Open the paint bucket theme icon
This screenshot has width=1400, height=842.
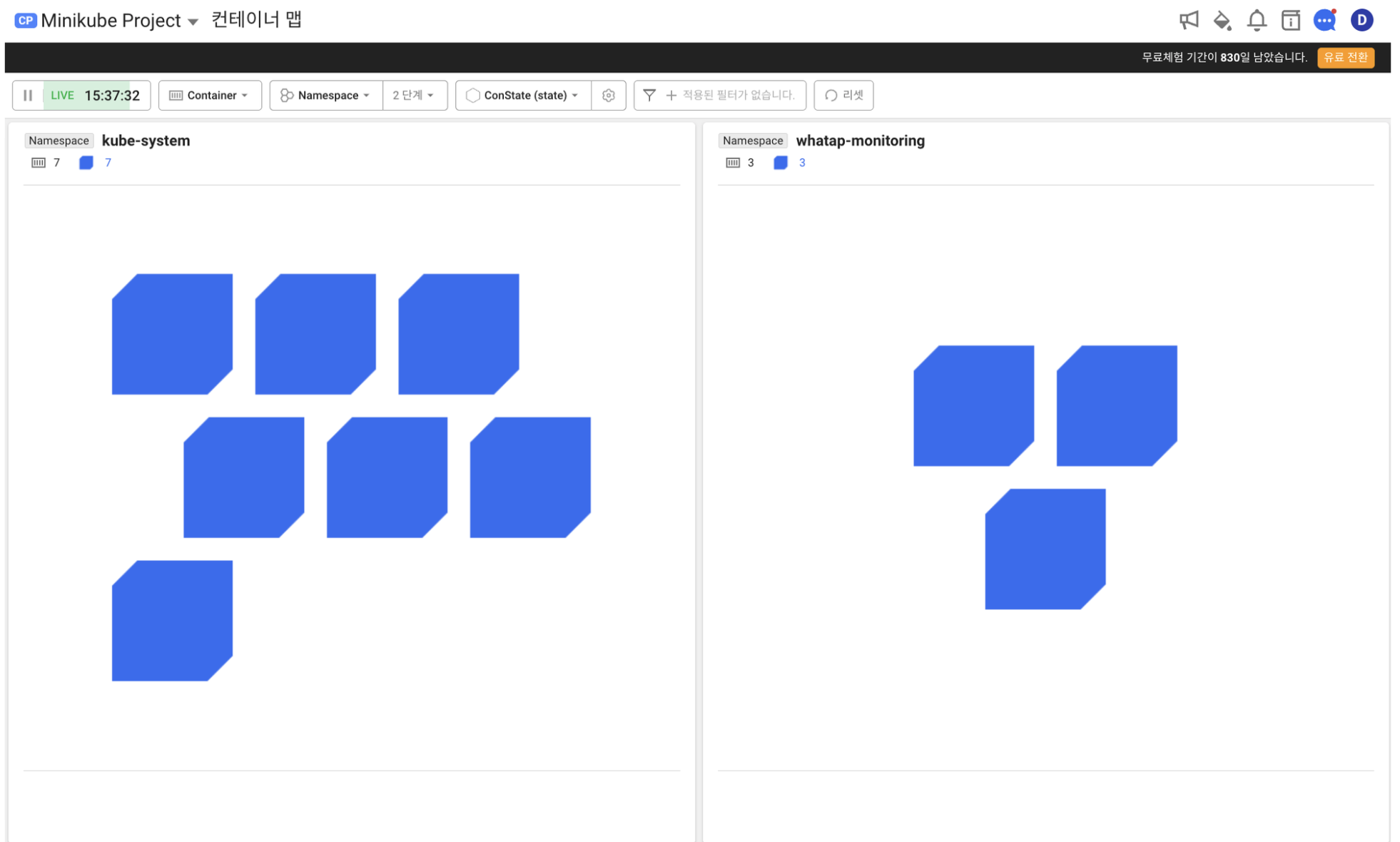tap(1222, 20)
